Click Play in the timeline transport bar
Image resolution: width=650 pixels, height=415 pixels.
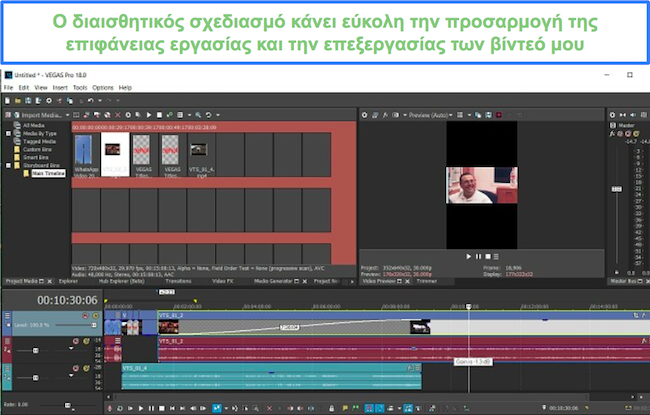pos(141,408)
